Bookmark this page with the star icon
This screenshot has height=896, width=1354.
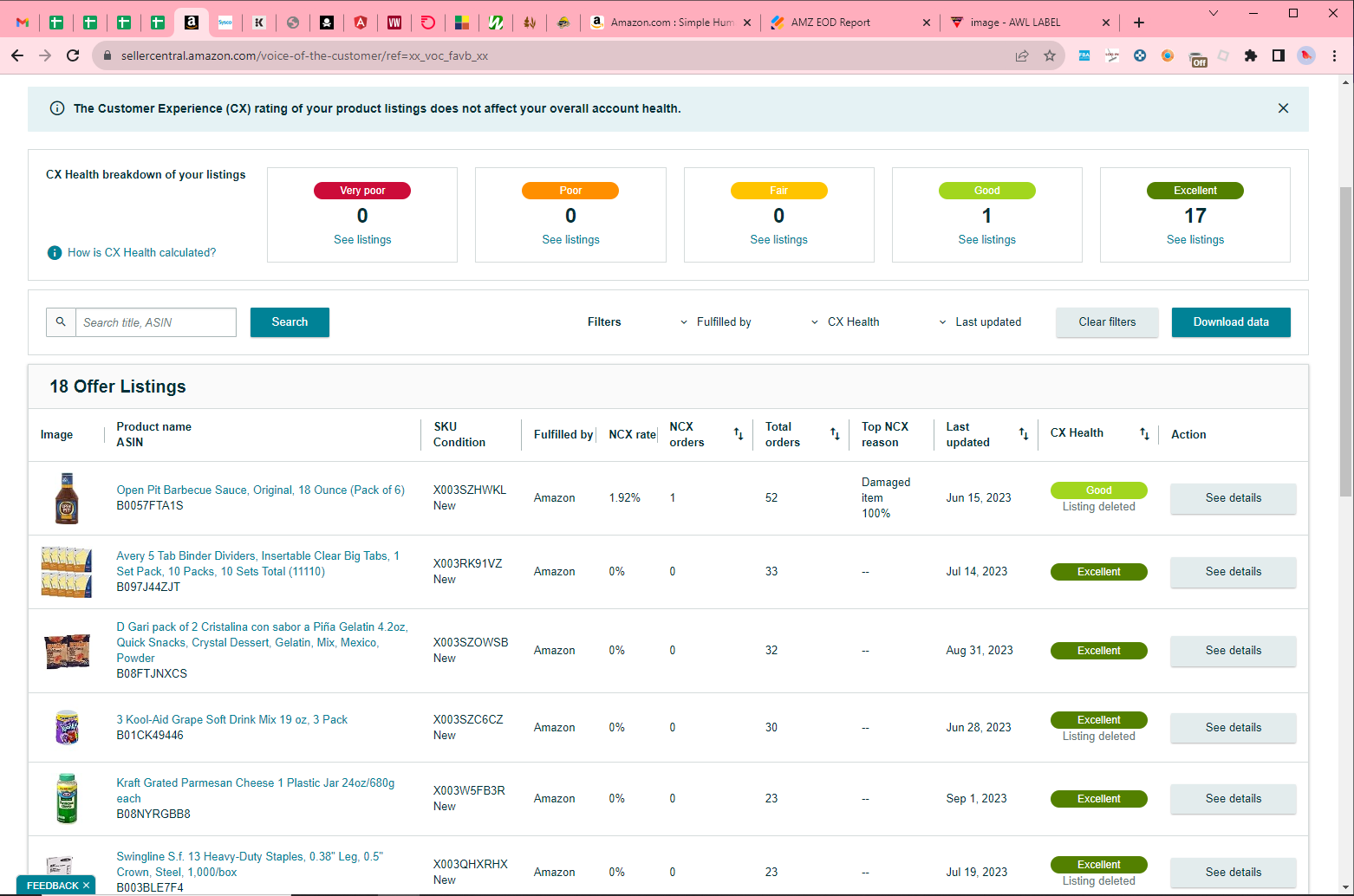1050,55
